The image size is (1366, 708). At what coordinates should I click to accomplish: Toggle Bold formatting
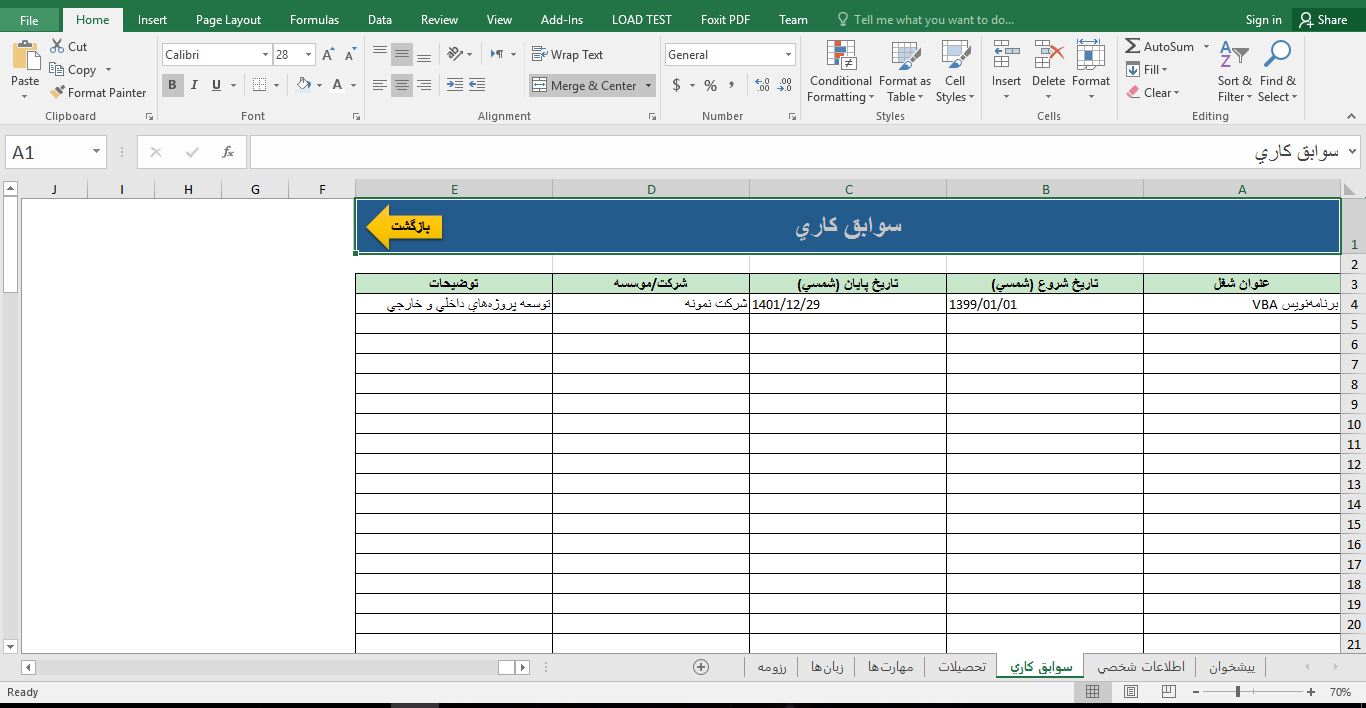point(172,85)
